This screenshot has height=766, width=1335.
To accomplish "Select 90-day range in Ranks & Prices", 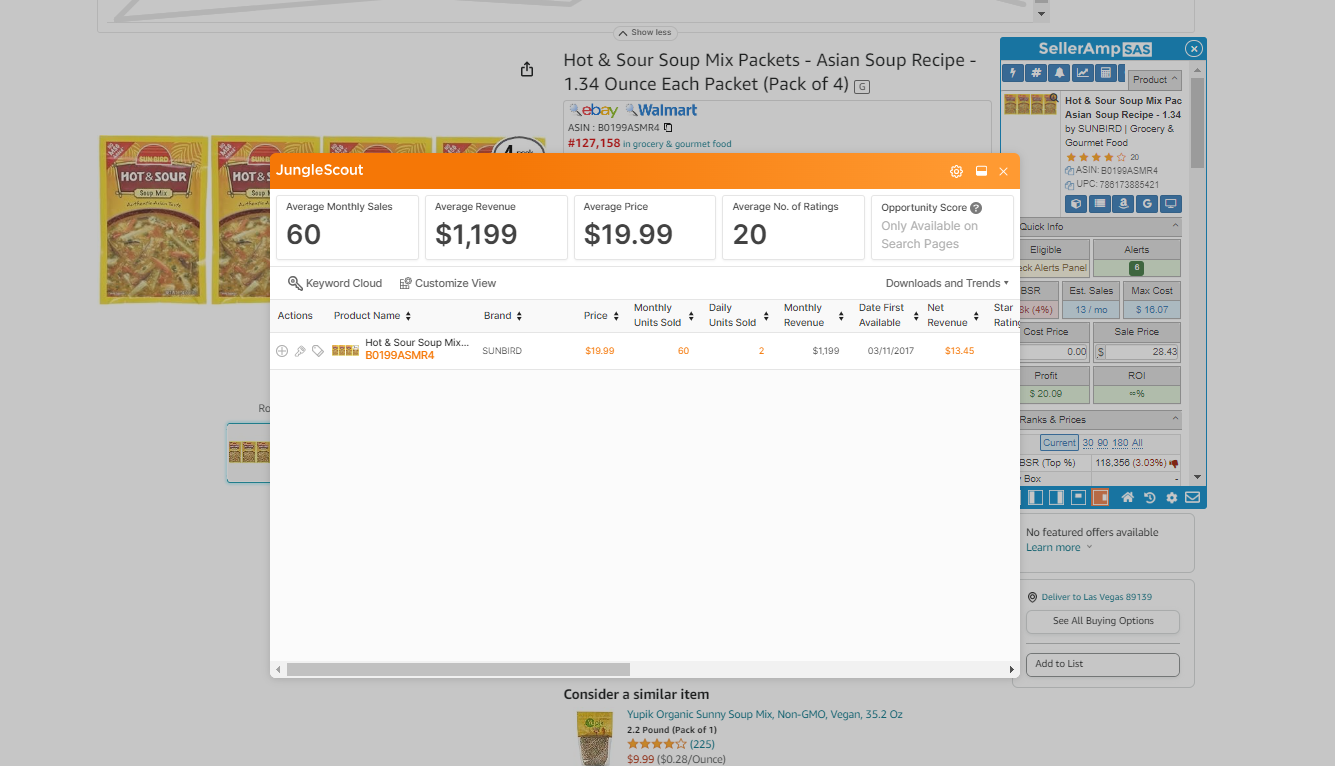I will pyautogui.click(x=1103, y=443).
